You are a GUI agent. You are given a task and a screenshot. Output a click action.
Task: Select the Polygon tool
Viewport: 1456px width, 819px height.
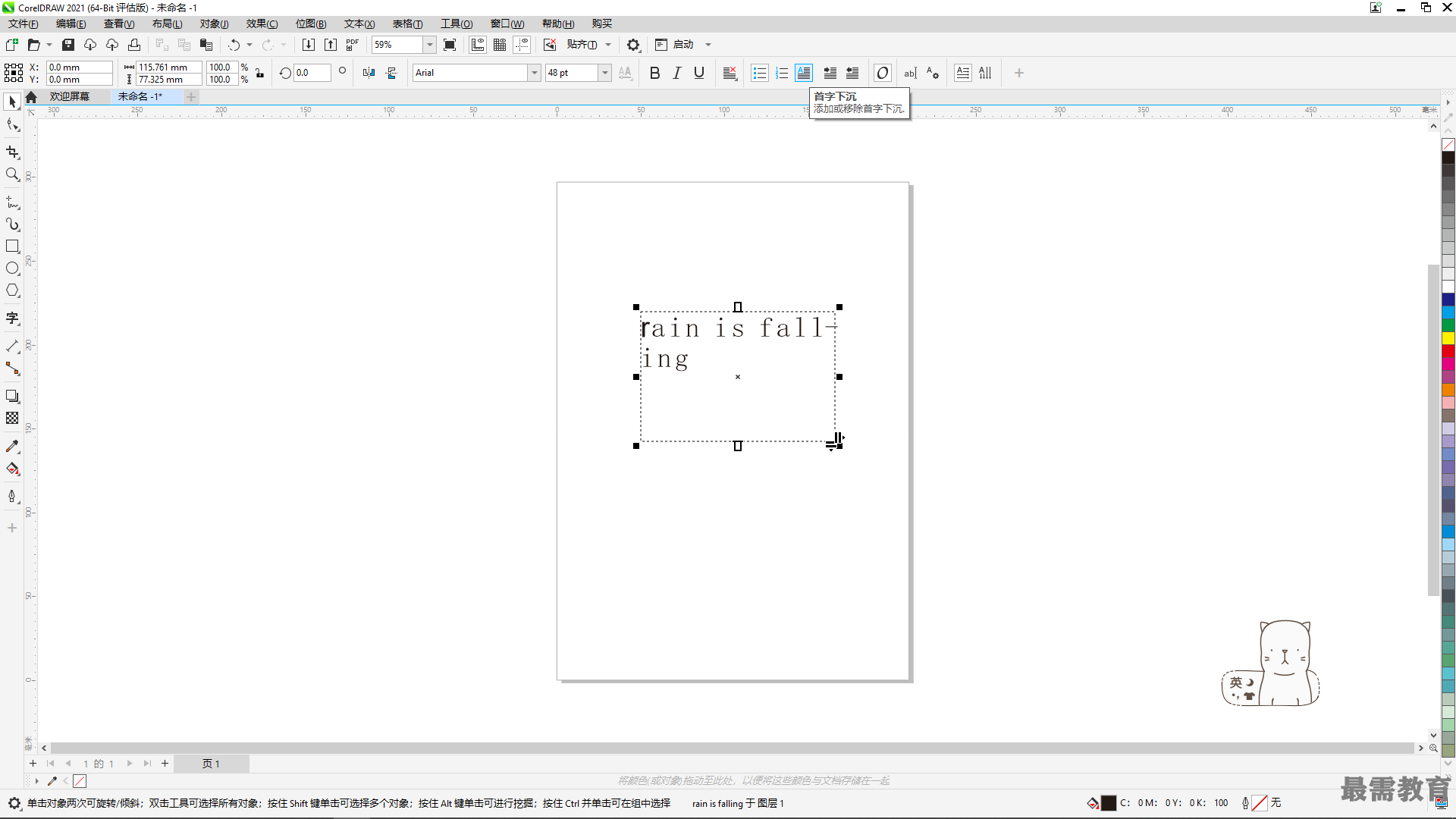click(12, 290)
